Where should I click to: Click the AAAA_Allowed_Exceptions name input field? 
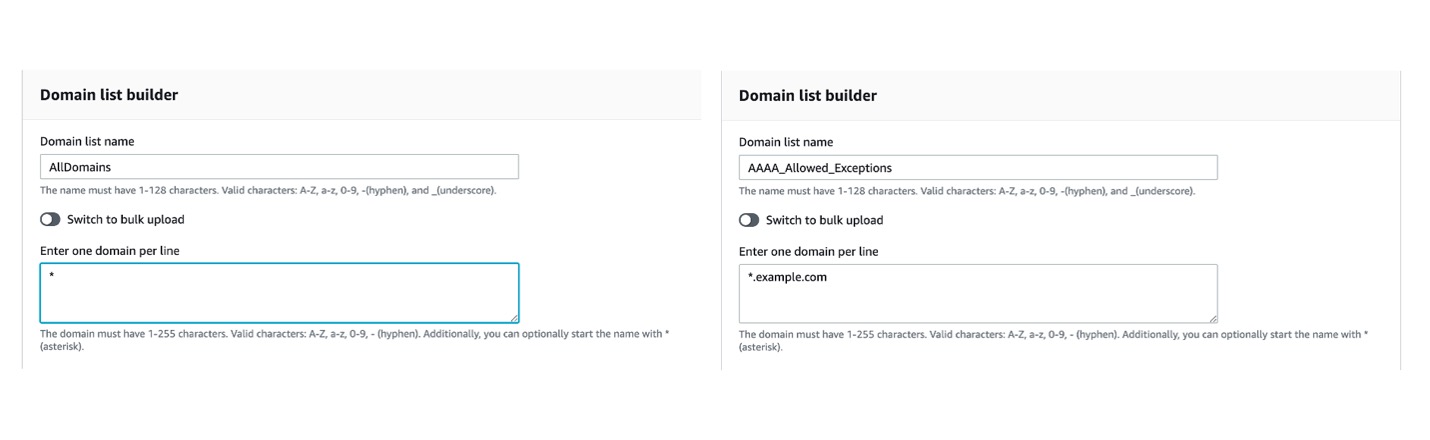pyautogui.click(x=978, y=168)
